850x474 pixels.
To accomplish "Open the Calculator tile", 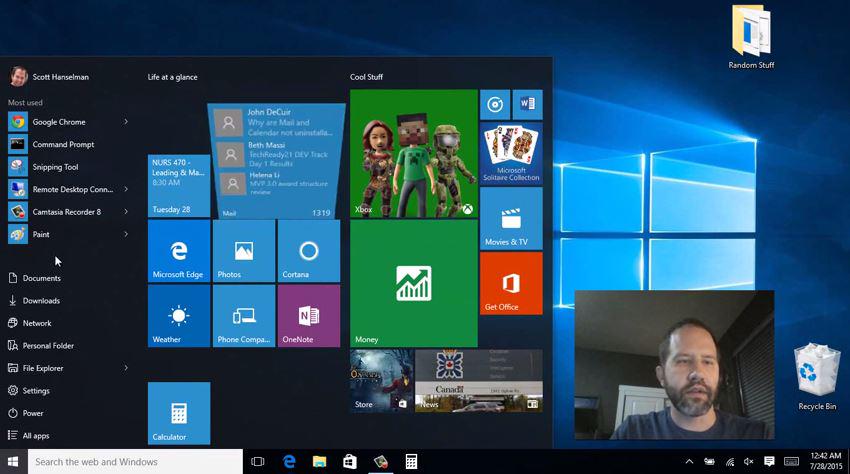I will (x=179, y=413).
